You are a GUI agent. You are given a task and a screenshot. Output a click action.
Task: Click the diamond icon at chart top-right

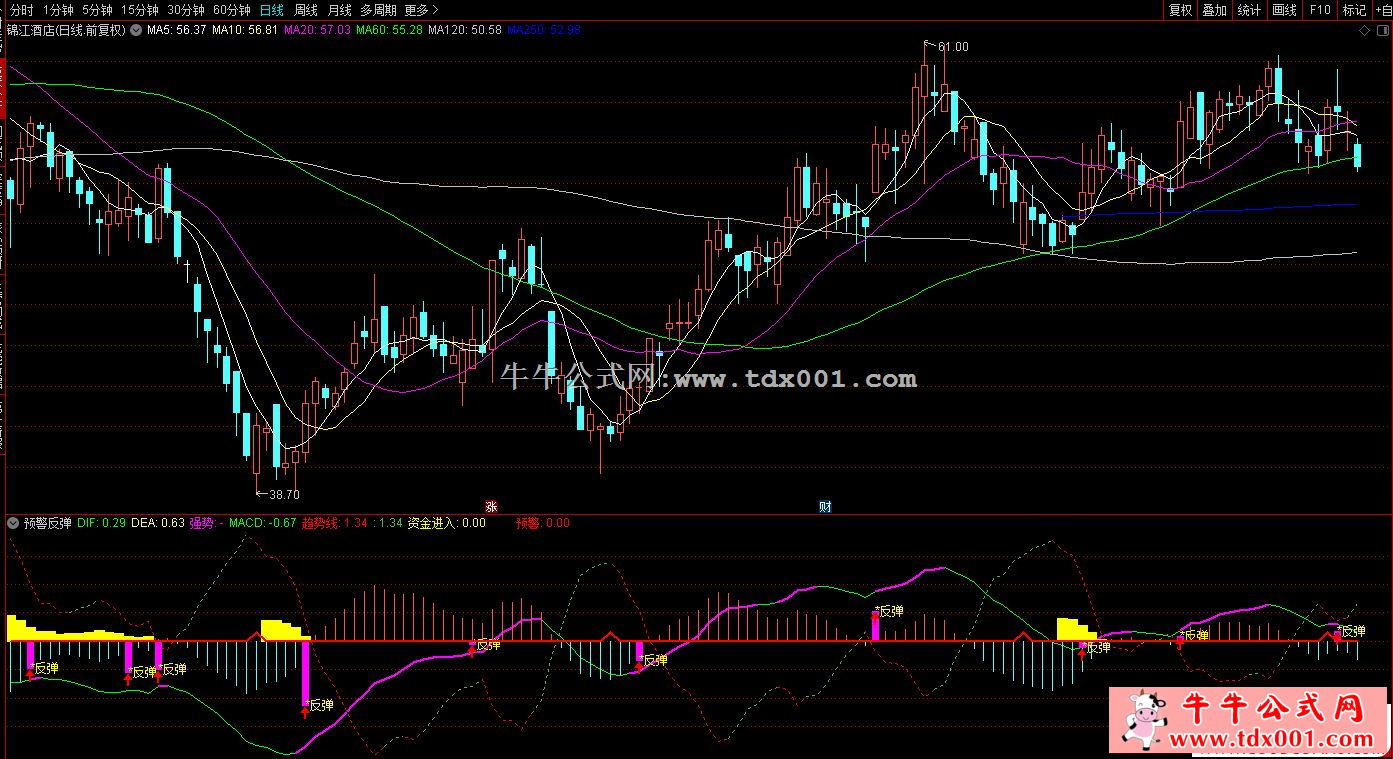[1364, 30]
